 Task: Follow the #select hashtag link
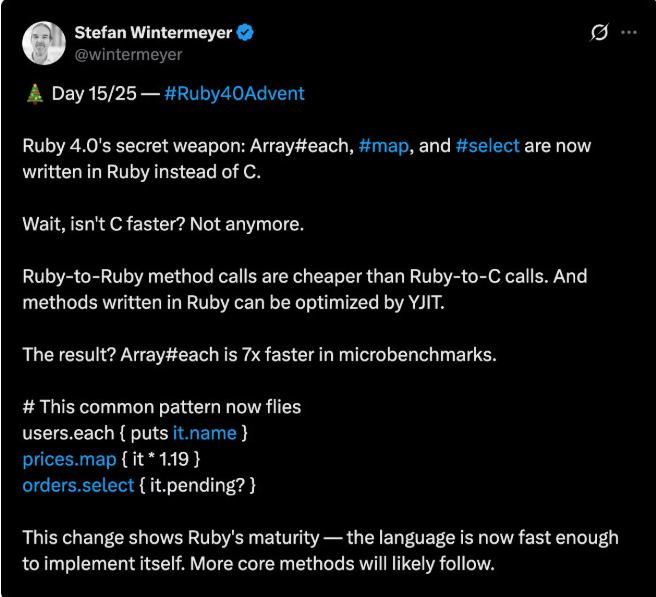487,146
